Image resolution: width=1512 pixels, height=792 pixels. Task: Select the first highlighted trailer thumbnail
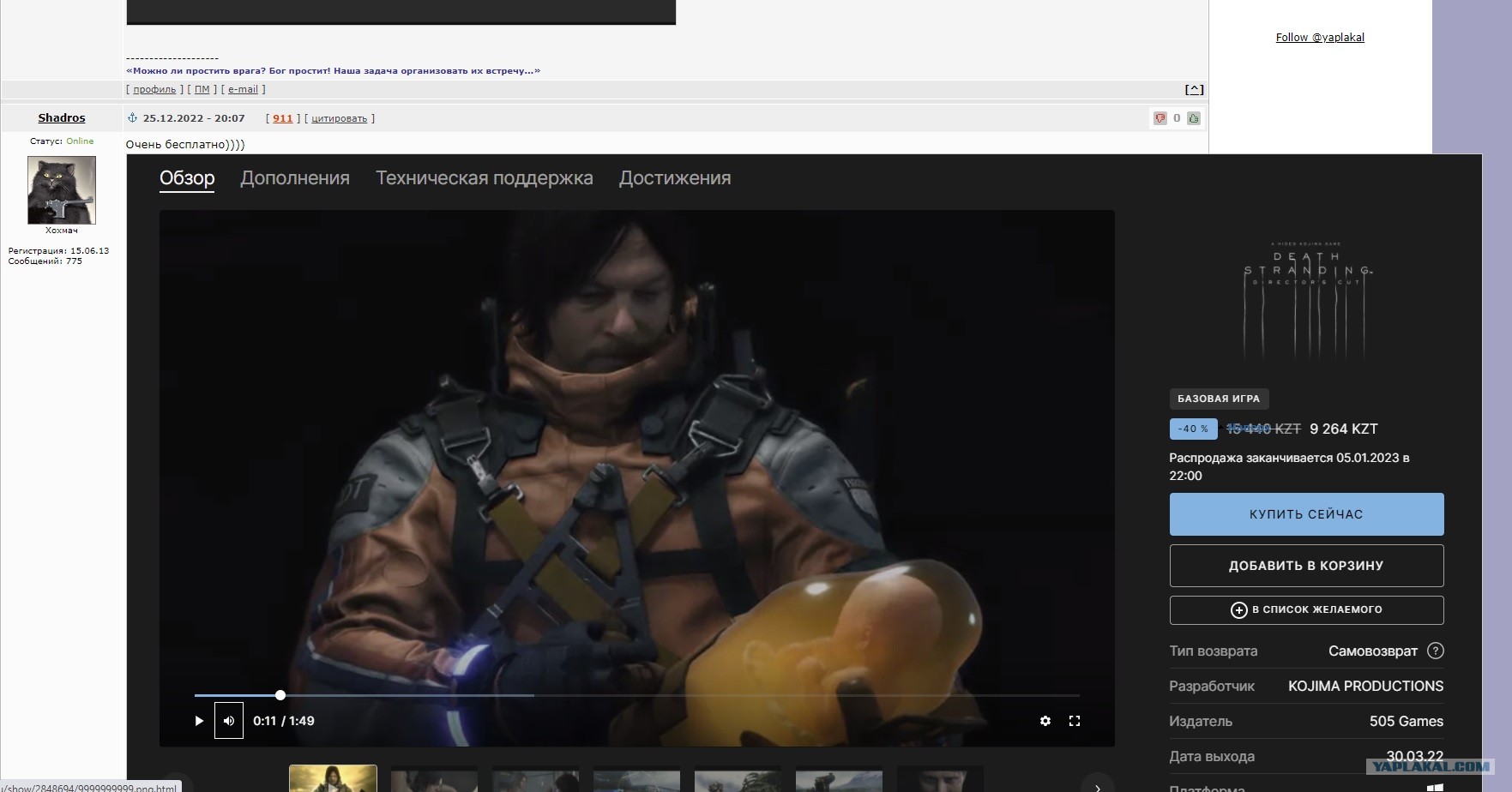pyautogui.click(x=333, y=778)
